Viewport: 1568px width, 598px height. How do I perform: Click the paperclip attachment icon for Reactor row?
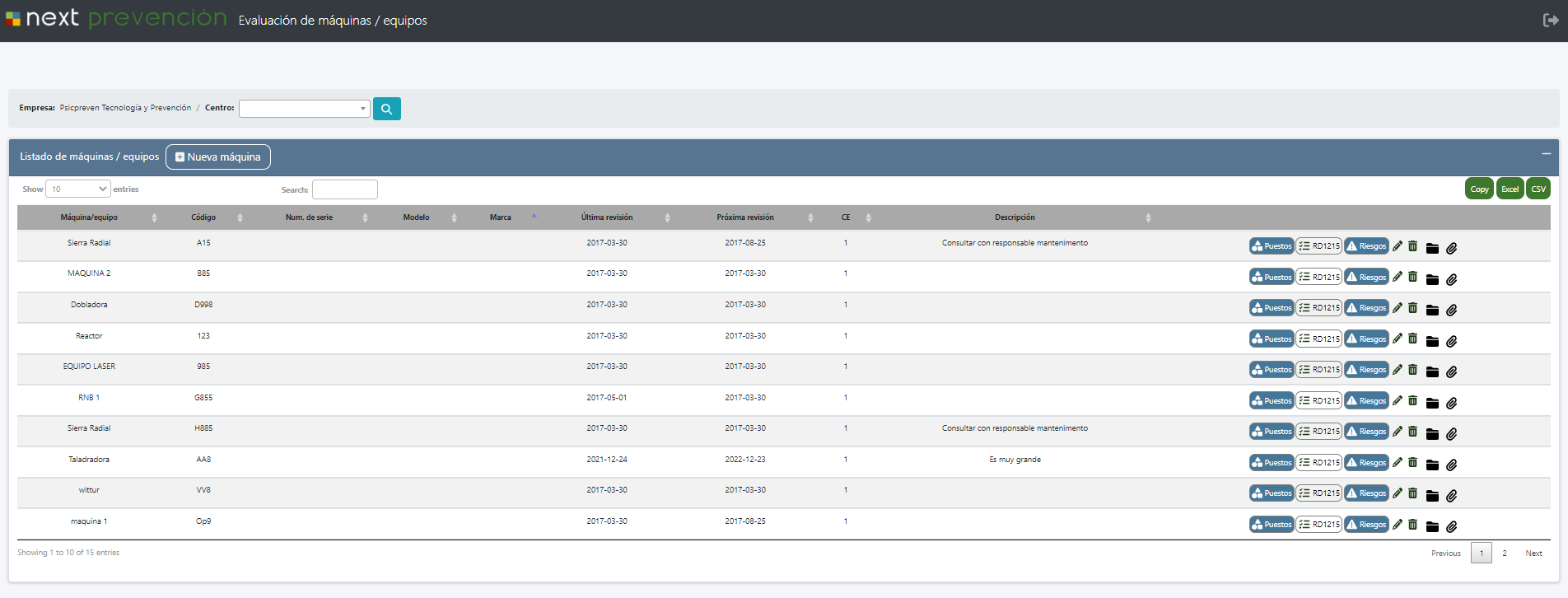[x=1451, y=341]
